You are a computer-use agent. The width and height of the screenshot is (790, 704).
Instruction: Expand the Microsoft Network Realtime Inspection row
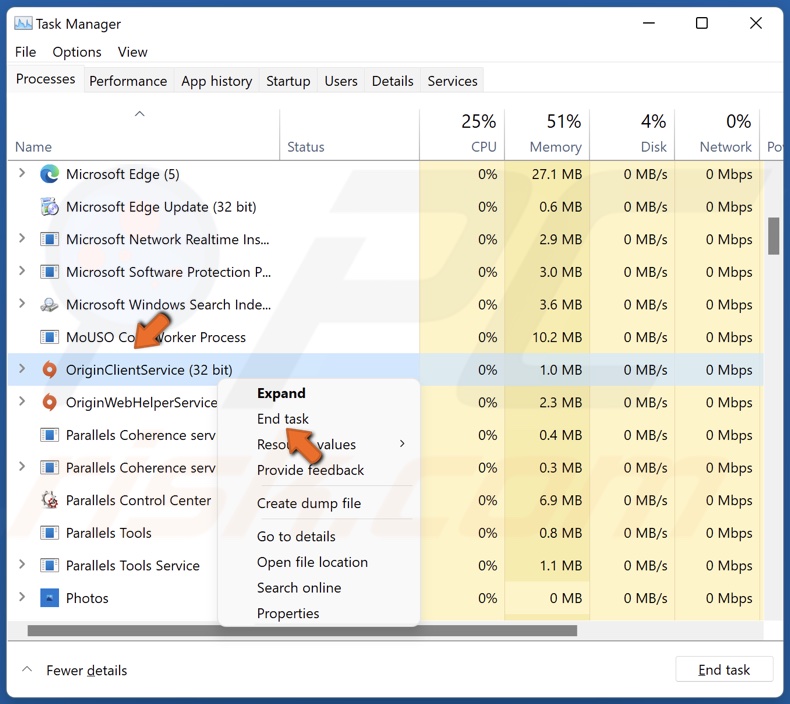point(22,238)
